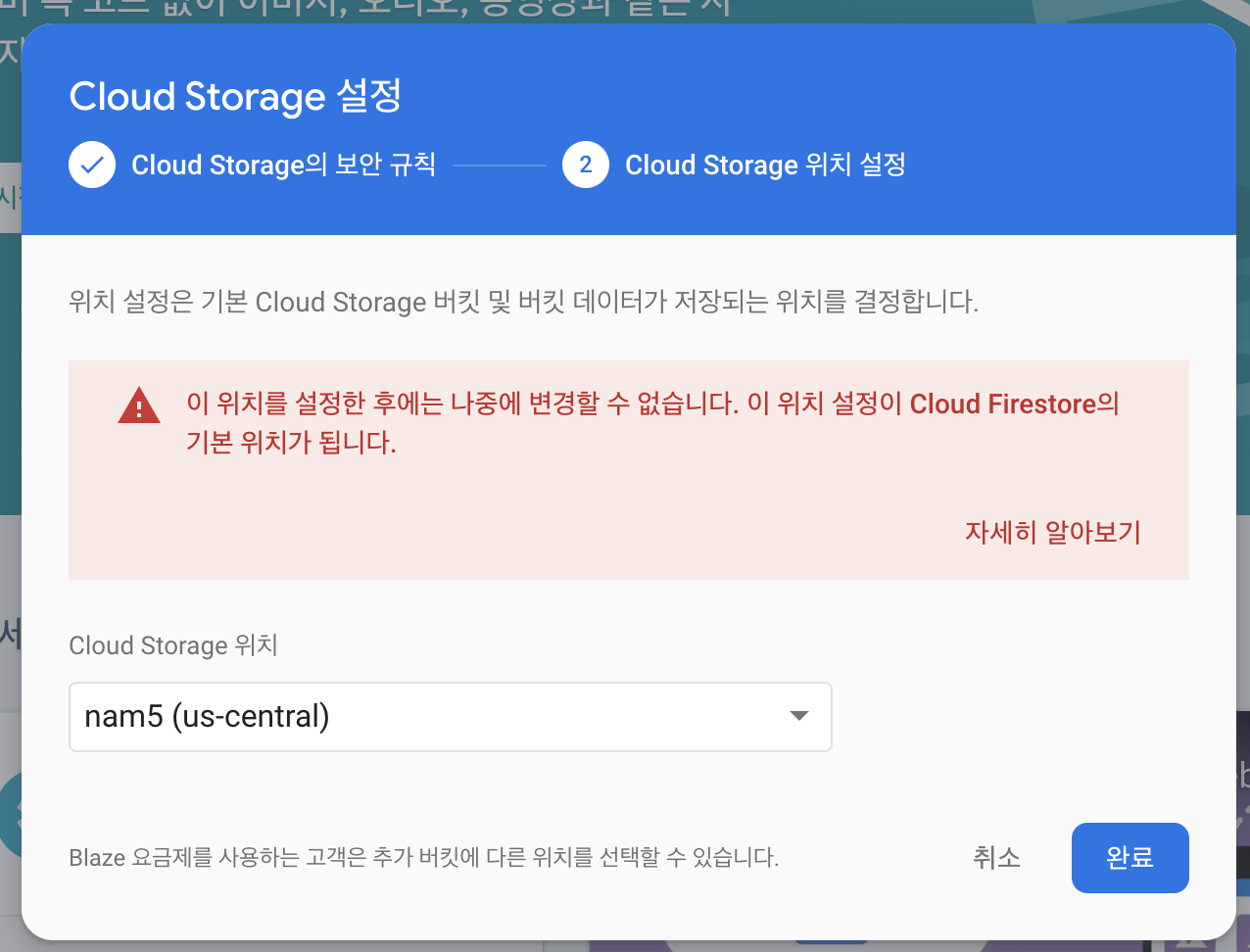Click the connector line between the steps
Viewport: 1250px width, 952px height.
[500, 165]
